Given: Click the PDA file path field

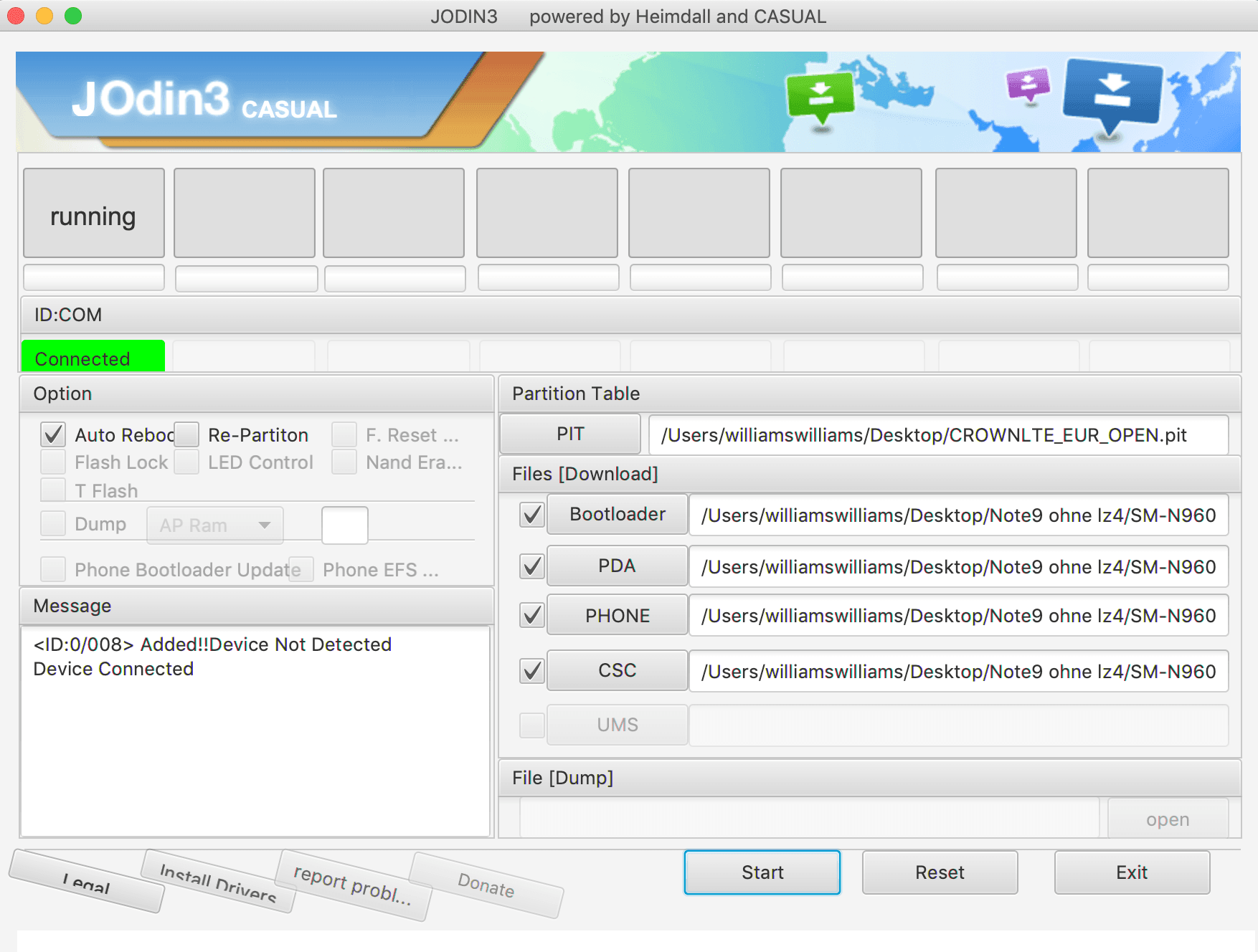Looking at the screenshot, I should (959, 566).
